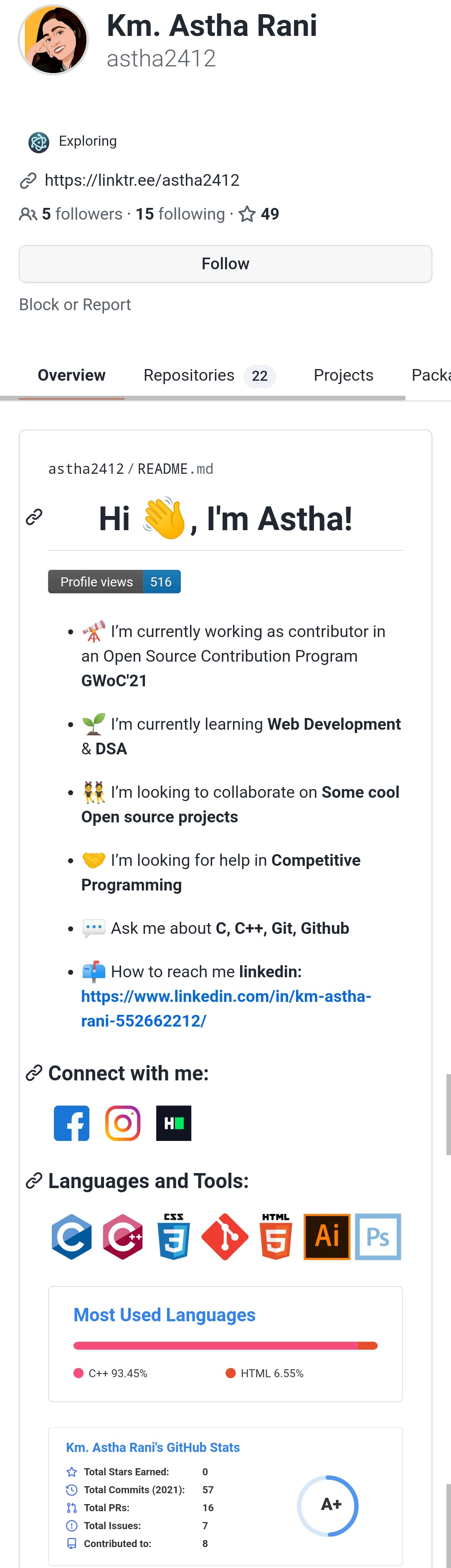
Task: Click the Photoshop icon
Action: pyautogui.click(x=378, y=1236)
